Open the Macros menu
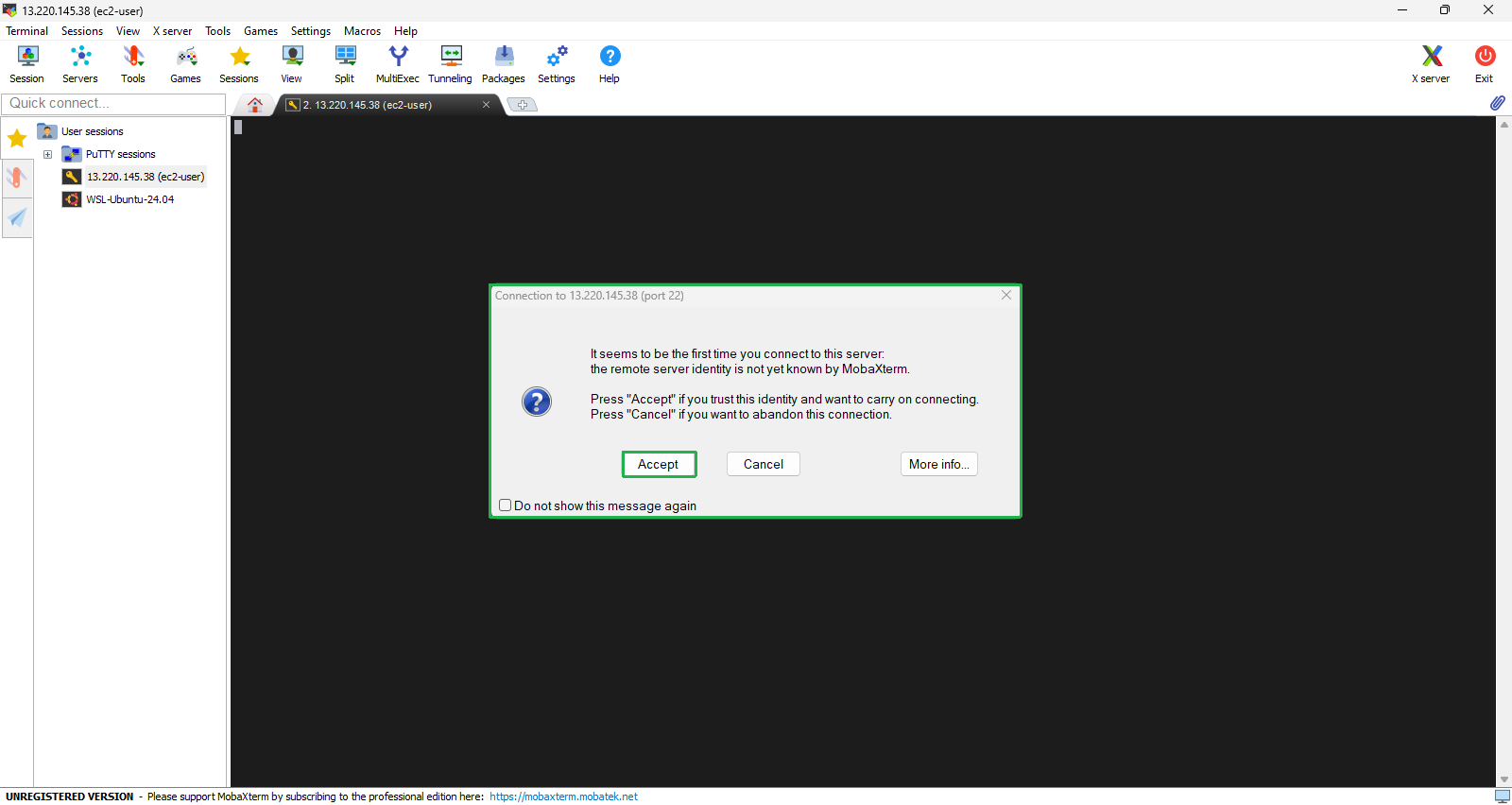Image resolution: width=1512 pixels, height=805 pixels. (362, 31)
